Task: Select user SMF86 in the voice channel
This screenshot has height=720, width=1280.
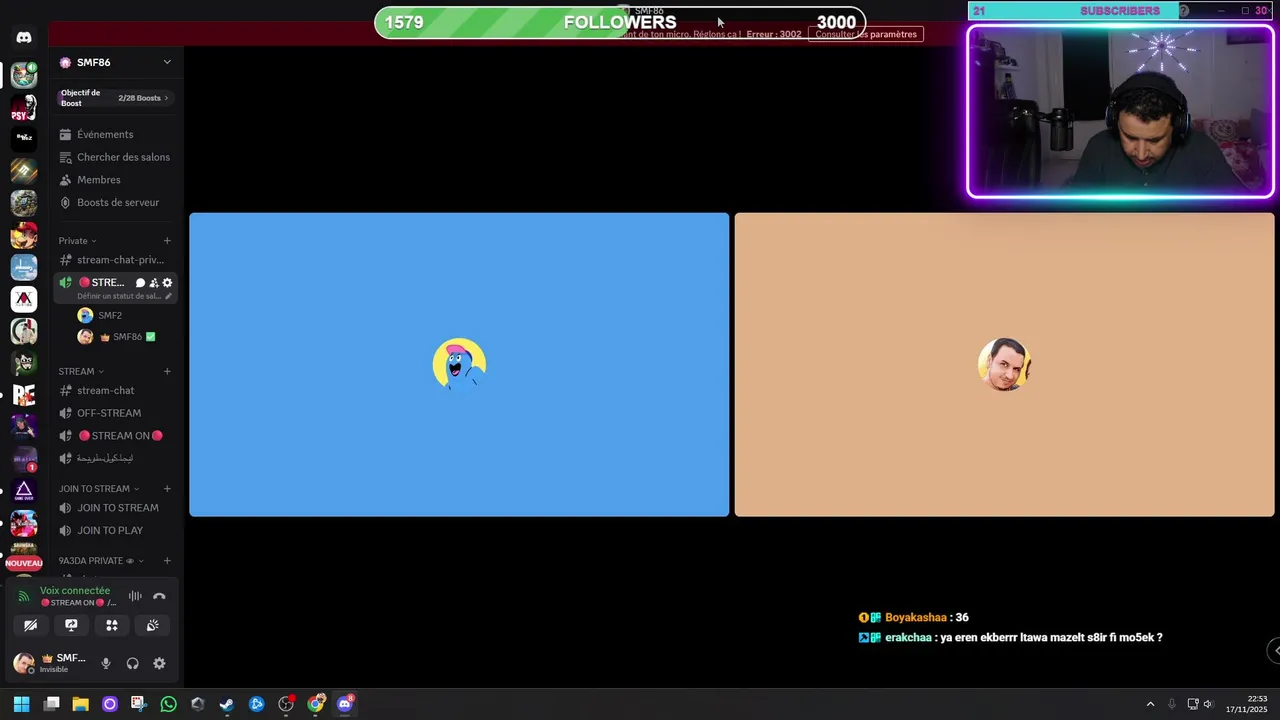Action: tap(117, 337)
